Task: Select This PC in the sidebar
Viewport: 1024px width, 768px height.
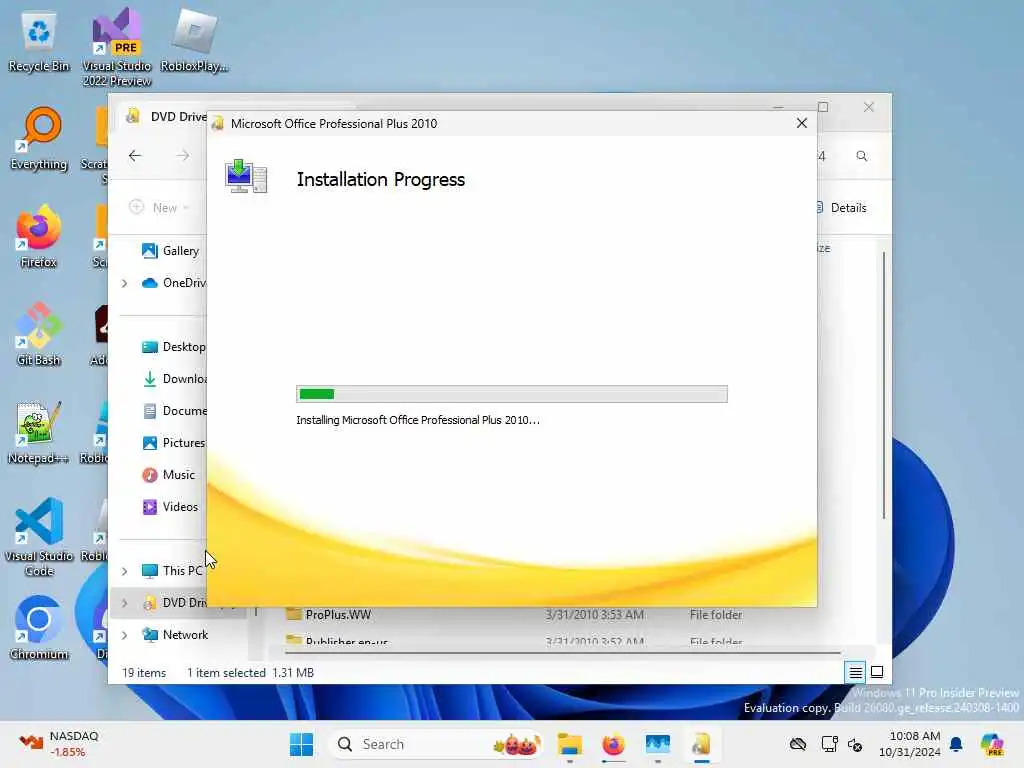Action: [x=172, y=571]
